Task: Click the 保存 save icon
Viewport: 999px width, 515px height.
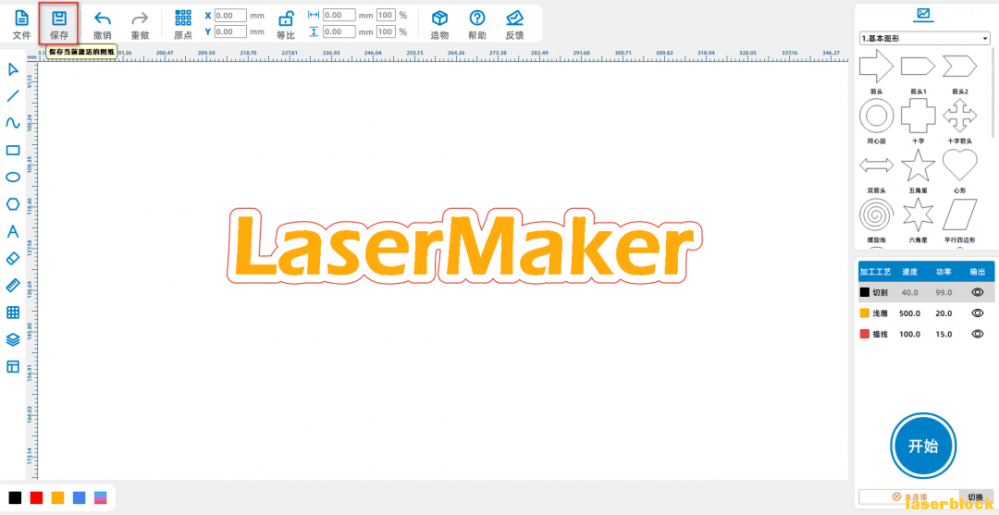Action: (x=59, y=17)
